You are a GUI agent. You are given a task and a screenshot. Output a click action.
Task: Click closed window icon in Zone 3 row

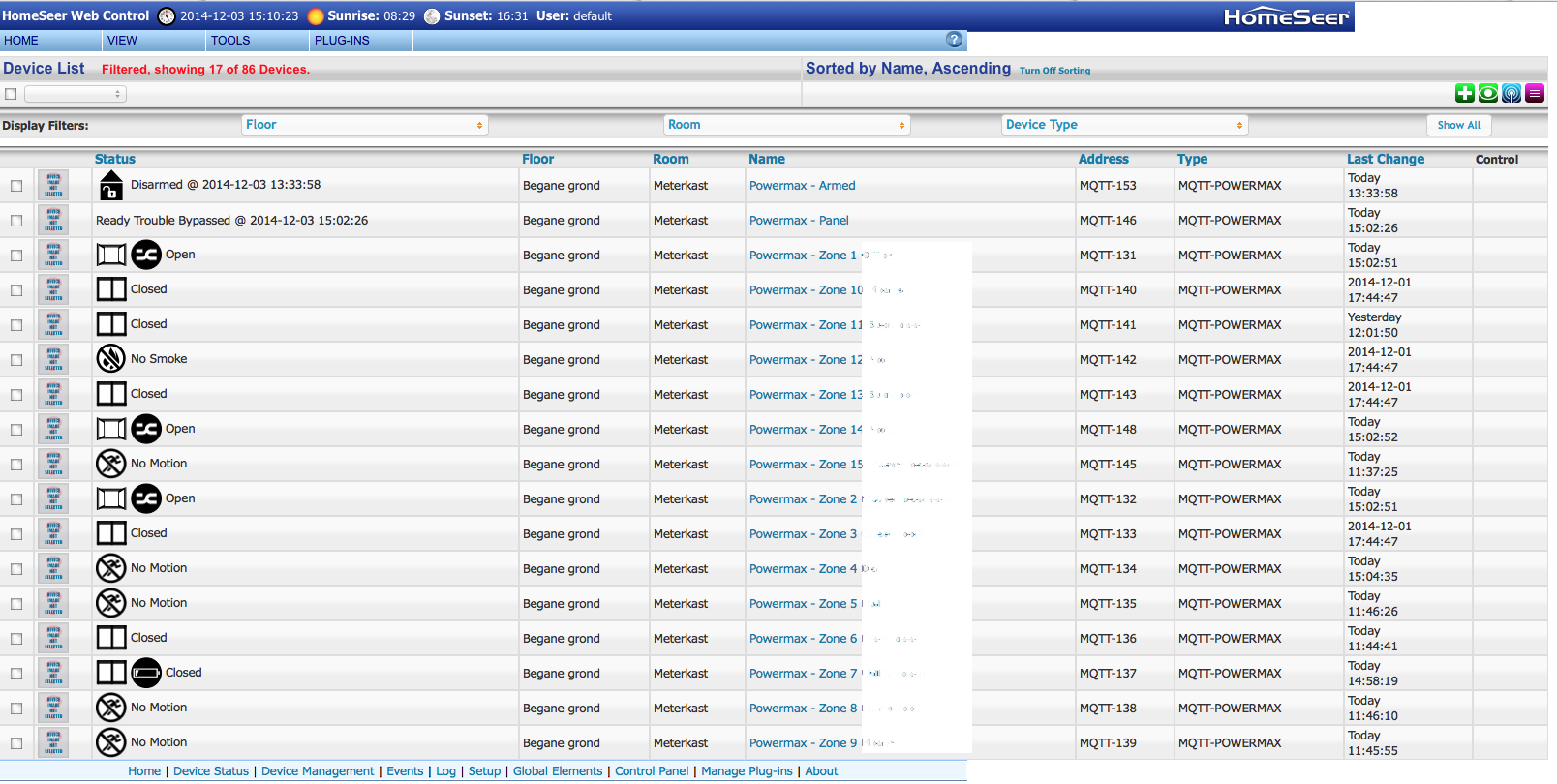111,533
